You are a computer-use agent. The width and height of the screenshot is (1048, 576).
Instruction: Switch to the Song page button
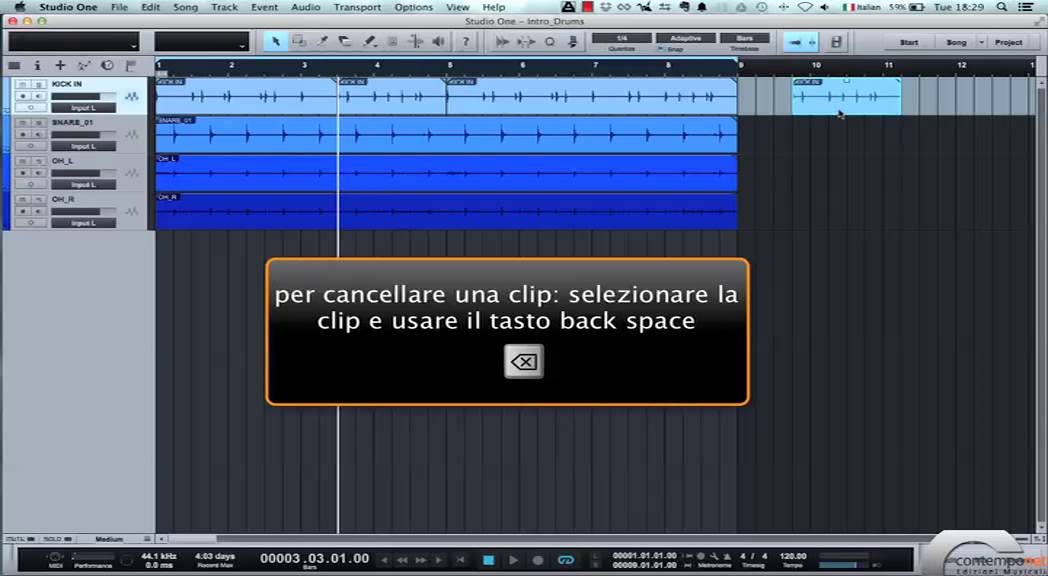(x=956, y=42)
